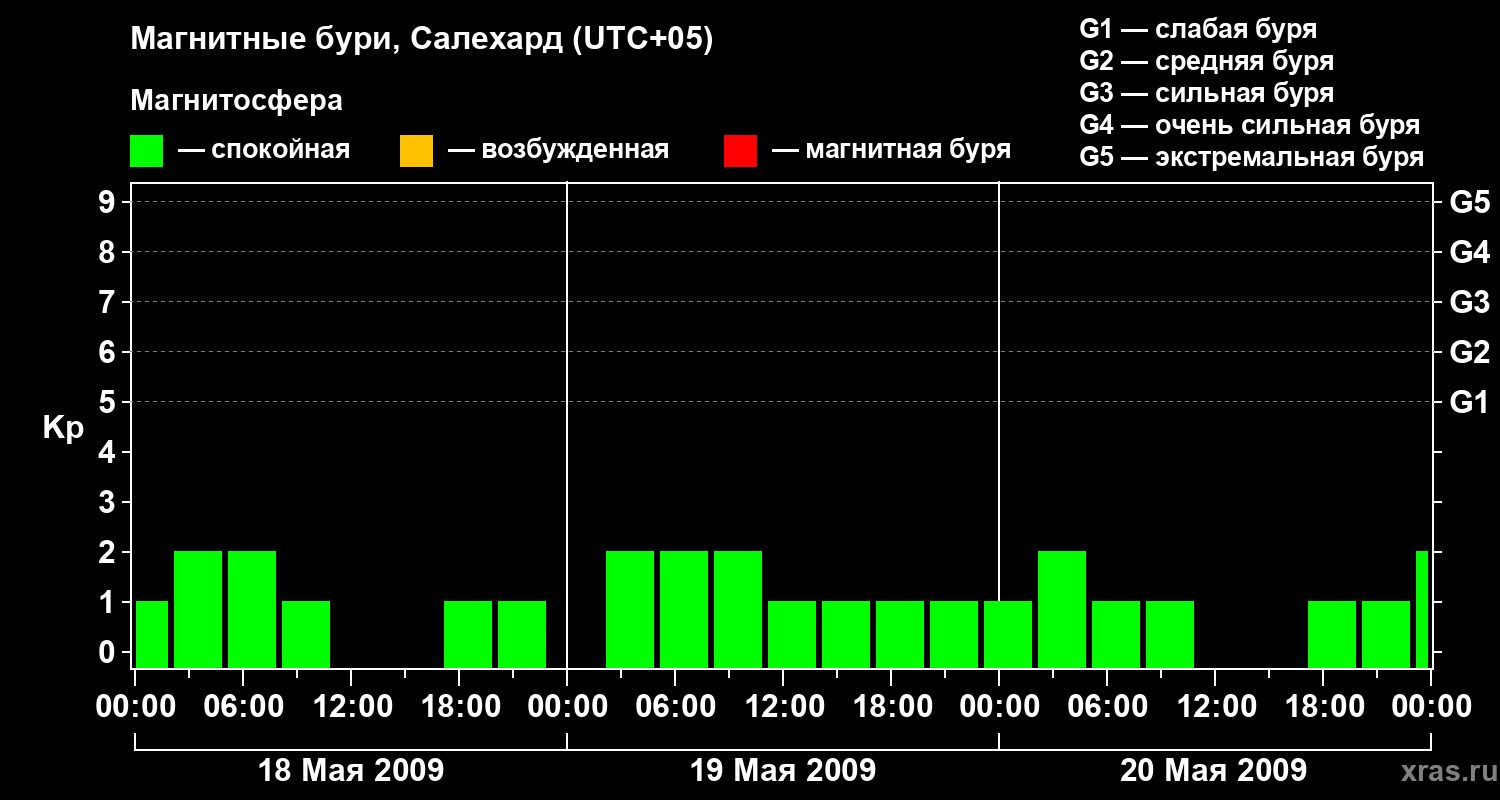Click the green 'спокойная' legend swatch

click(146, 151)
